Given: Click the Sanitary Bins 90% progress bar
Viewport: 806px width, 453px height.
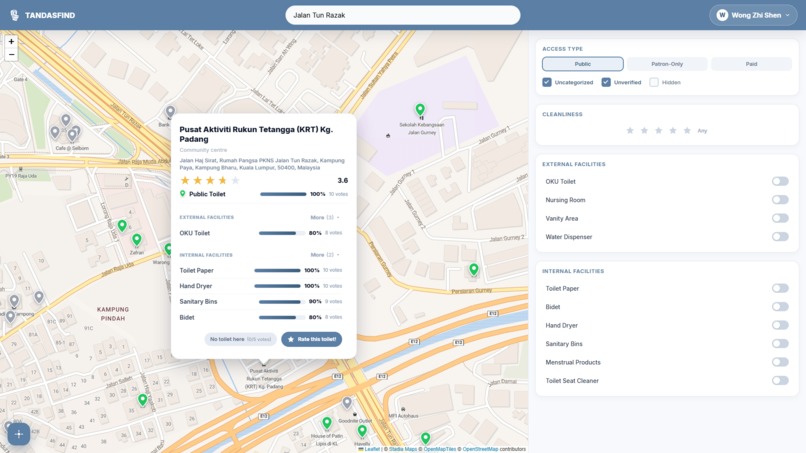Looking at the screenshot, I should [280, 302].
